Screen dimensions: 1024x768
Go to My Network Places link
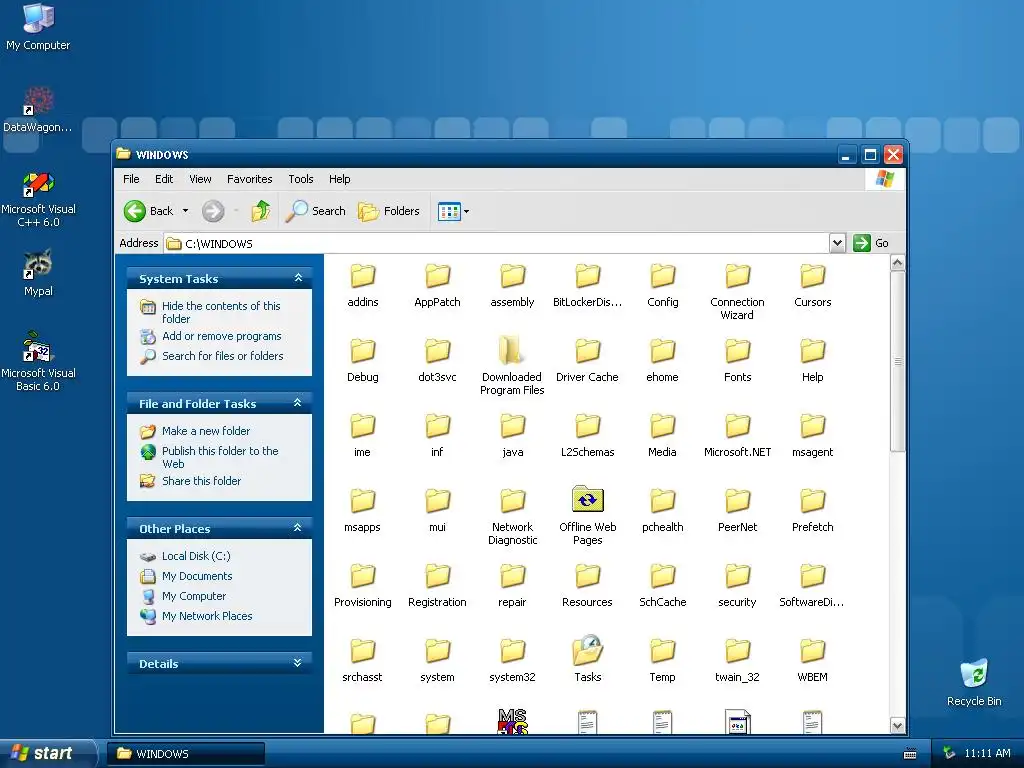(x=207, y=616)
